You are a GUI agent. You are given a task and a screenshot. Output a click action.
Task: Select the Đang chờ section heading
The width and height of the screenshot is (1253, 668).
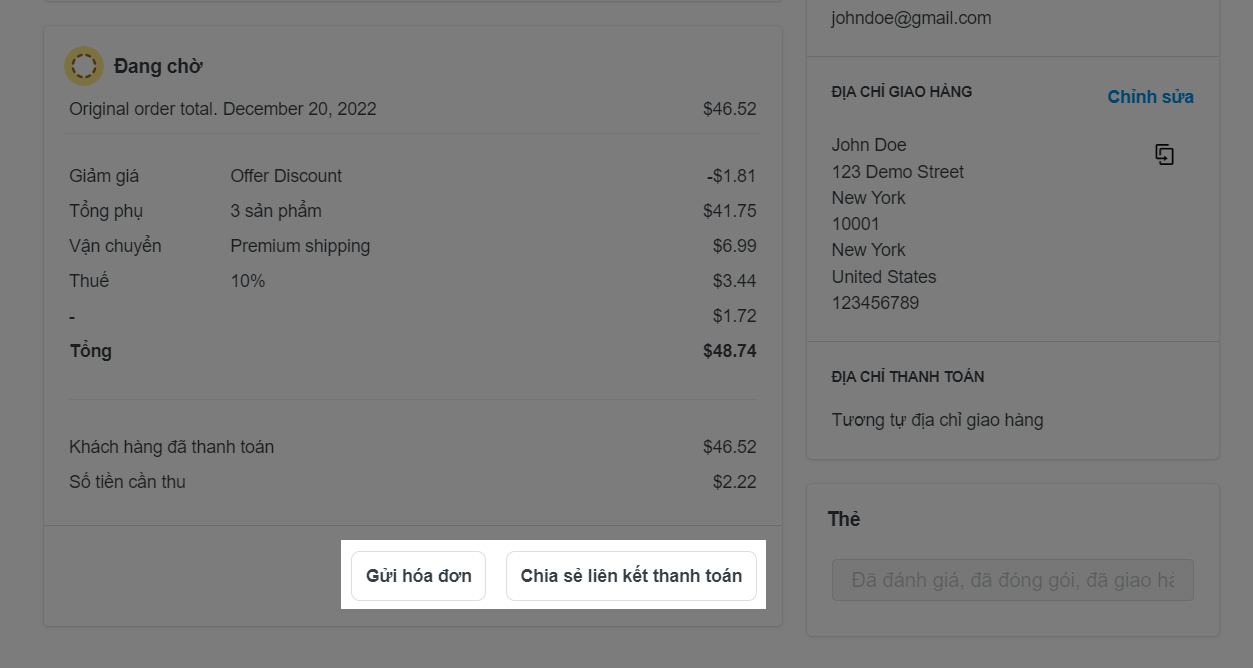158,67
